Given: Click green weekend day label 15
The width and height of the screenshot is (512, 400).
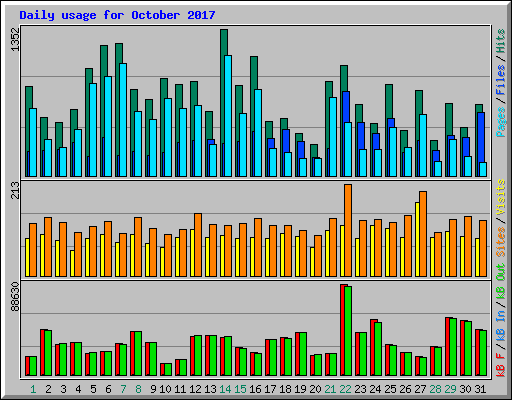Looking at the screenshot, I should 240,389.
